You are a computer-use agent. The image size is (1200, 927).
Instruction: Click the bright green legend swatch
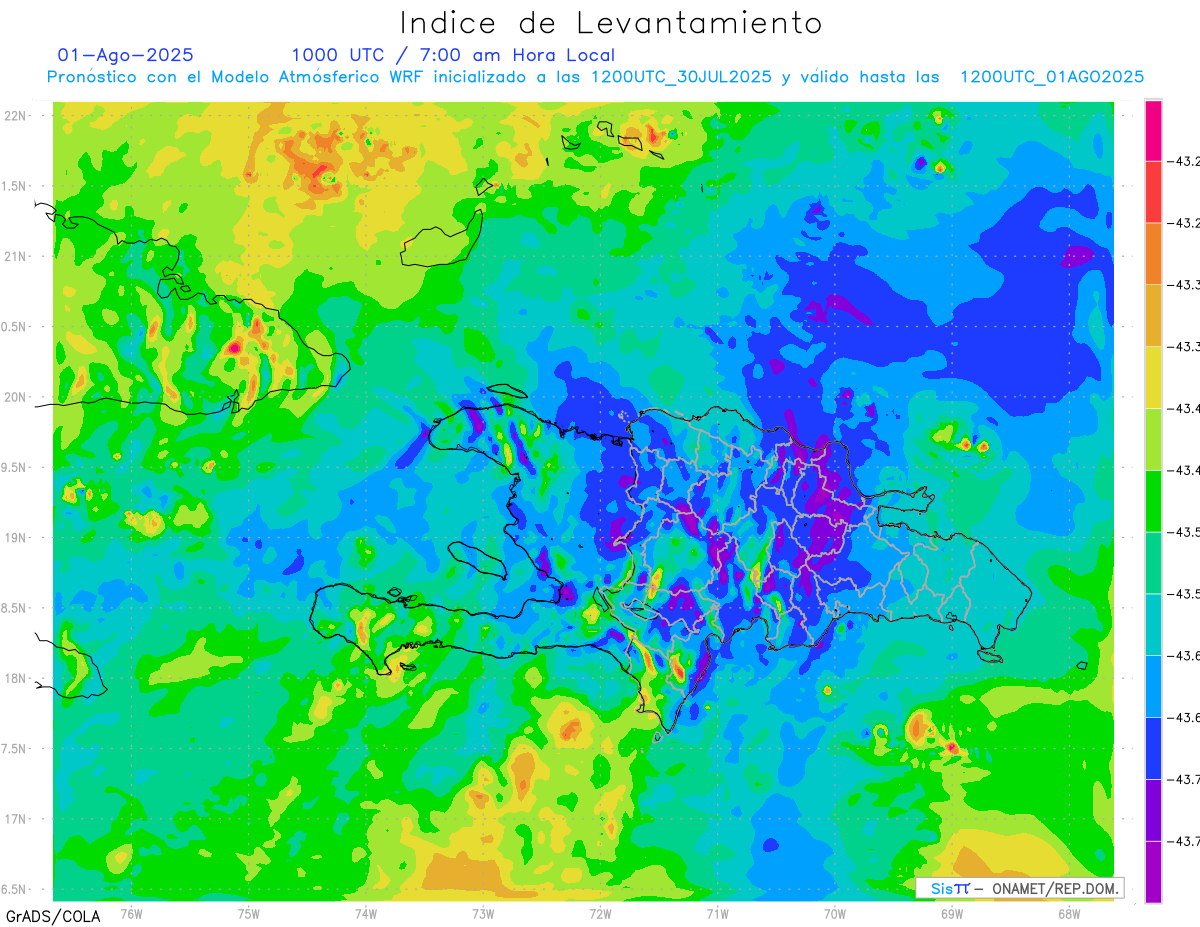pos(1153,501)
